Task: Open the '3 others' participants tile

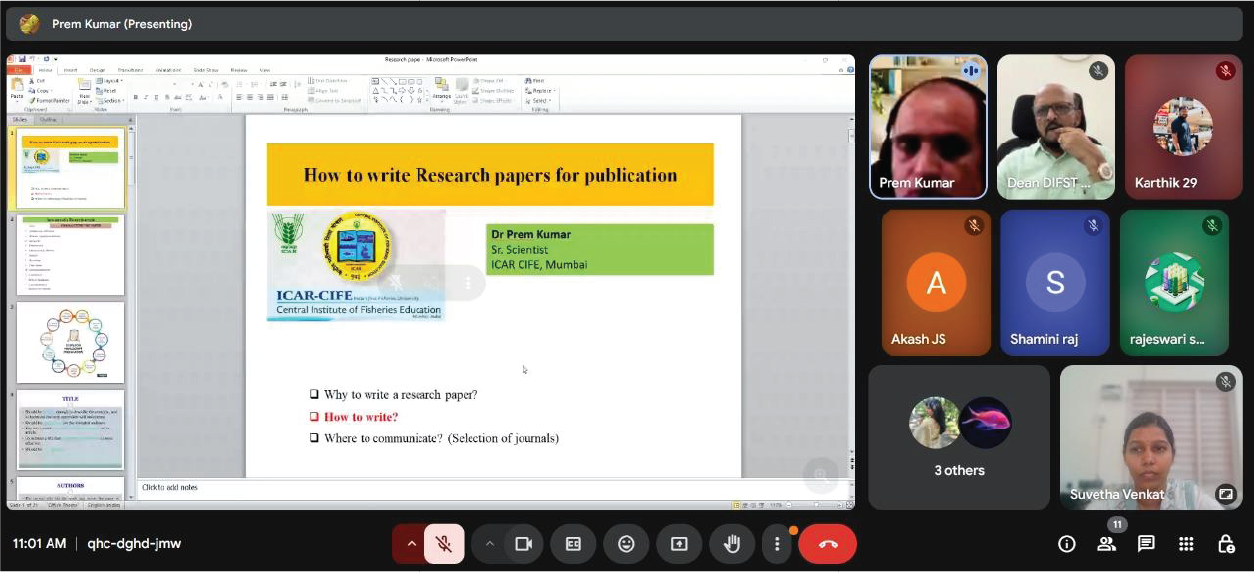Action: pos(958,437)
